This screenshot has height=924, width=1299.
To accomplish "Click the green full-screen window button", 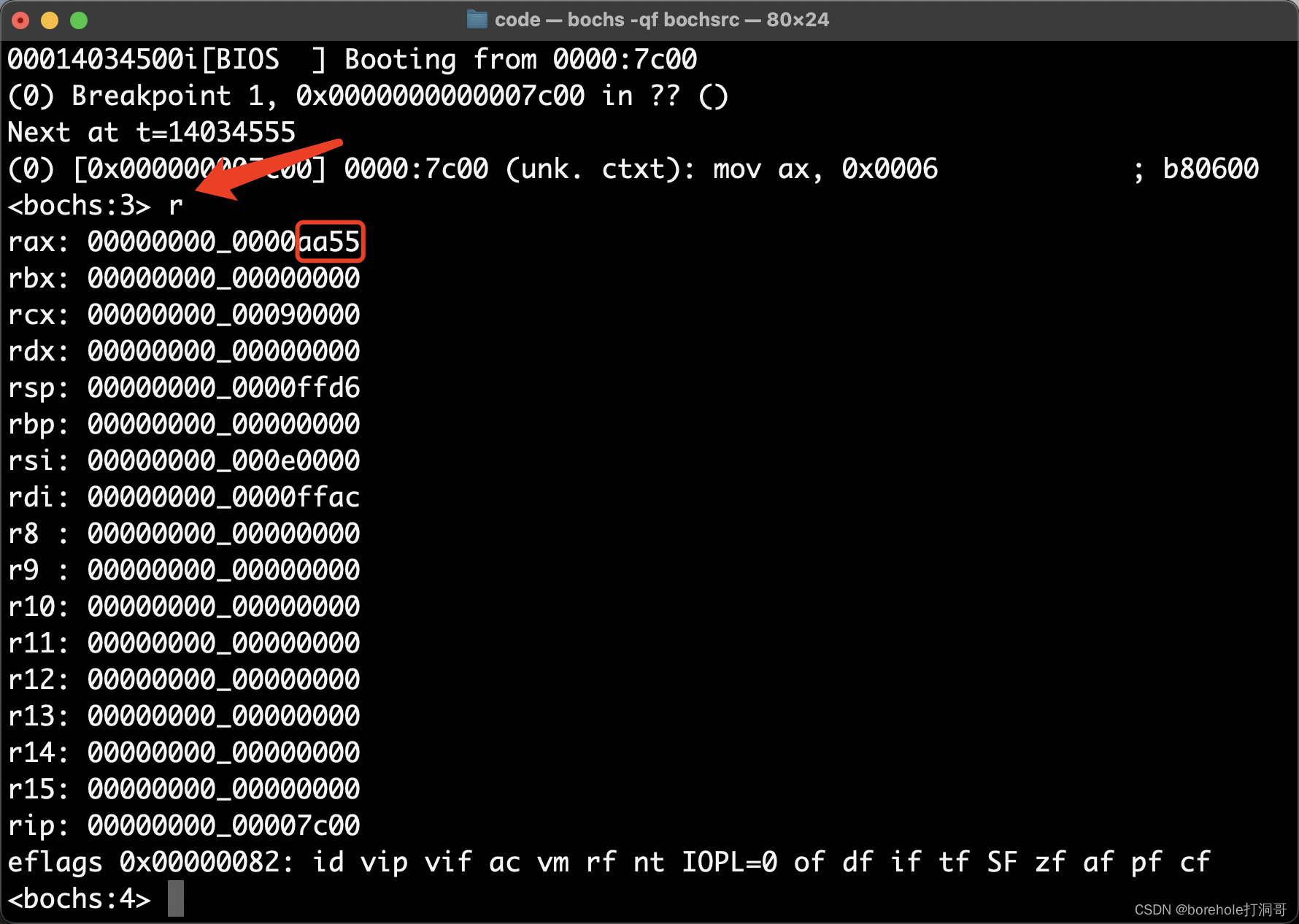I will [79, 20].
